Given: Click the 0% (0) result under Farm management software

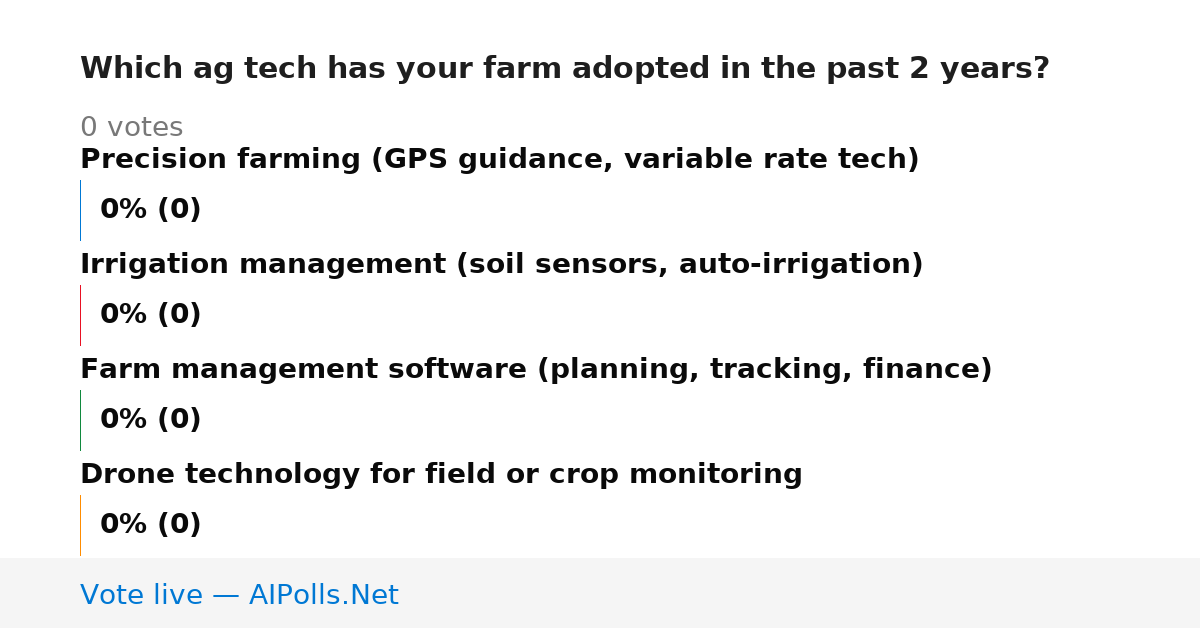Looking at the screenshot, I should coord(150,420).
